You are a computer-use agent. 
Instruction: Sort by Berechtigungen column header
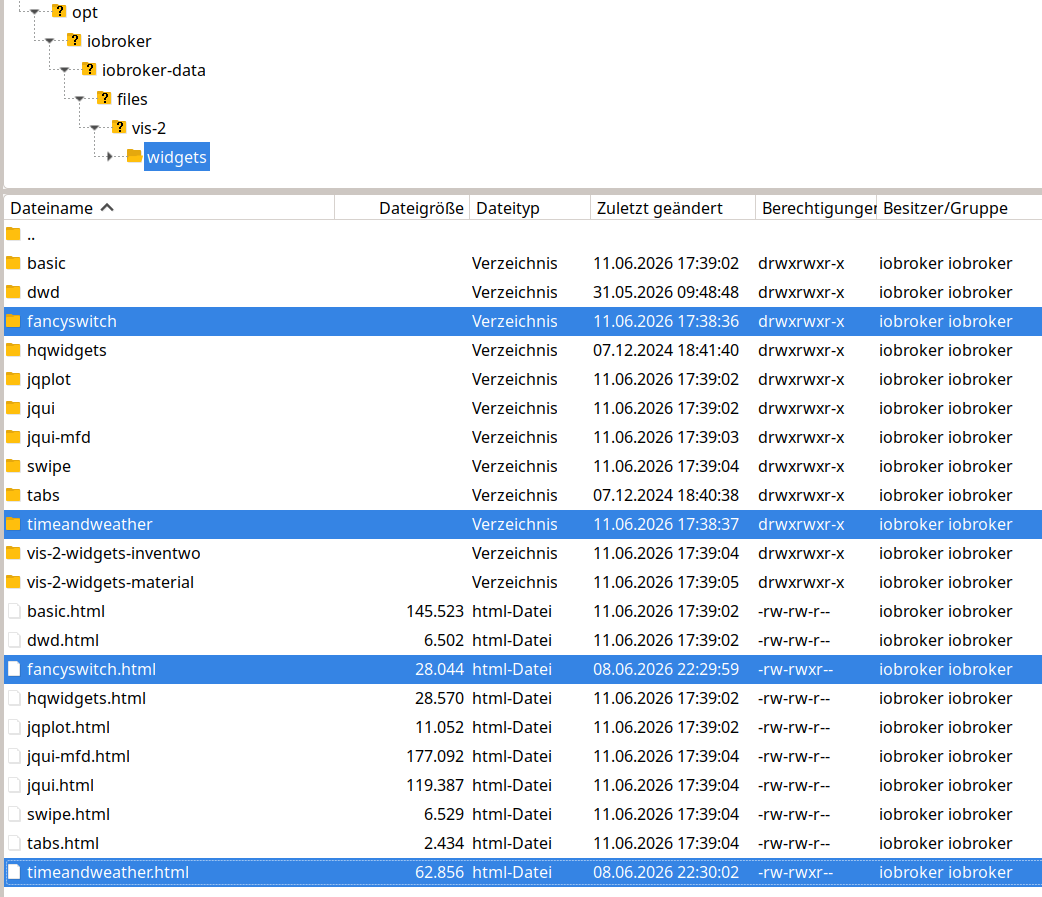[x=816, y=208]
